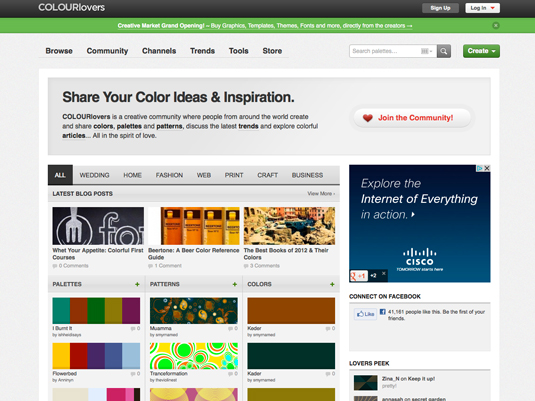
Task: Click the palettes link in intro text
Action: coord(129,126)
